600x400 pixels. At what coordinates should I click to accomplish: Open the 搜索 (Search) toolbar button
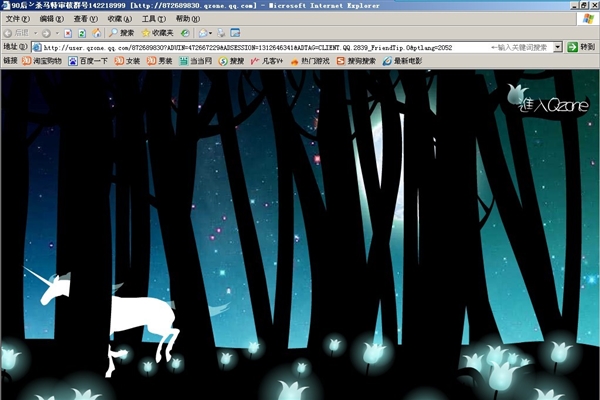121,33
